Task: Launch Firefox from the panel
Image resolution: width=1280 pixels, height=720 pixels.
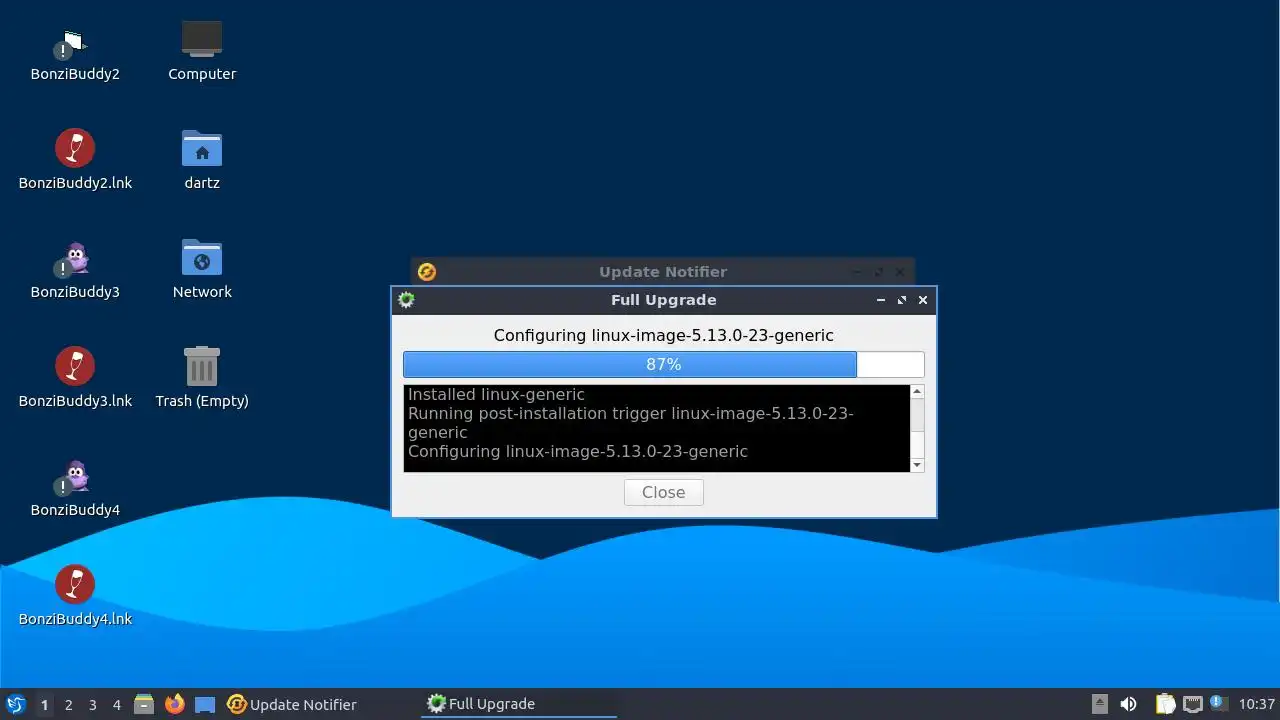Action: coord(174,704)
